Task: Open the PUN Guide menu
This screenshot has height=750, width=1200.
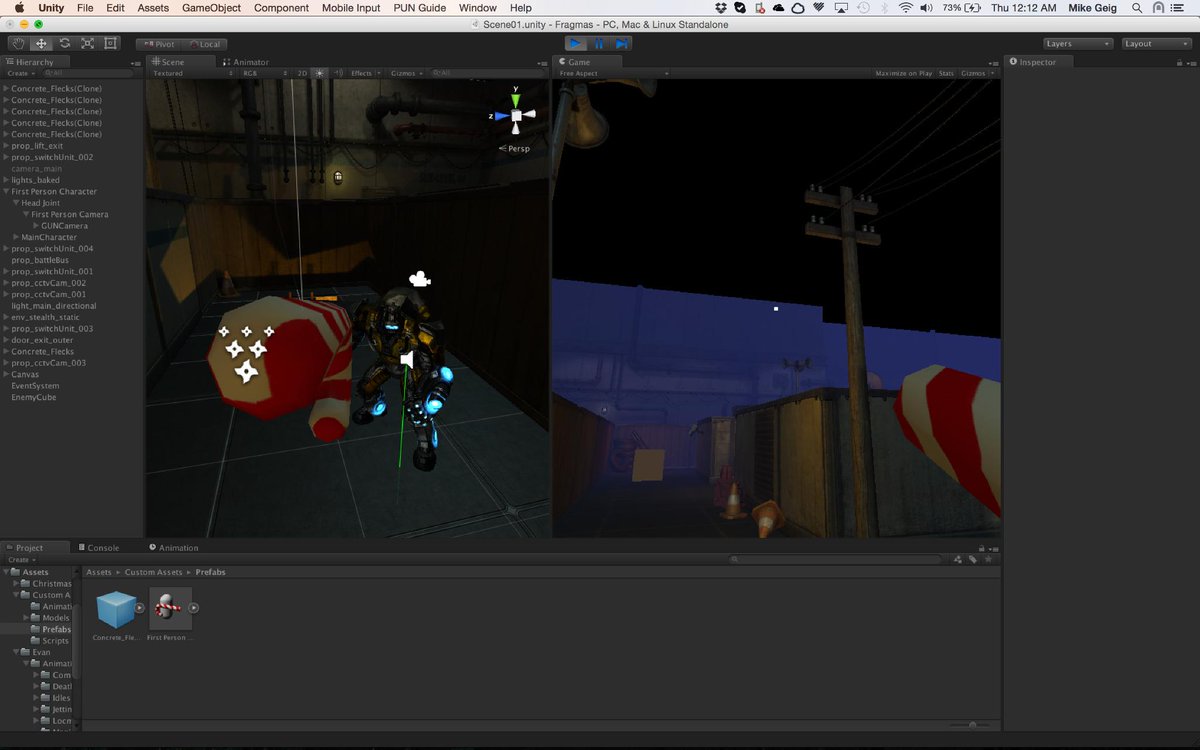Action: (419, 8)
